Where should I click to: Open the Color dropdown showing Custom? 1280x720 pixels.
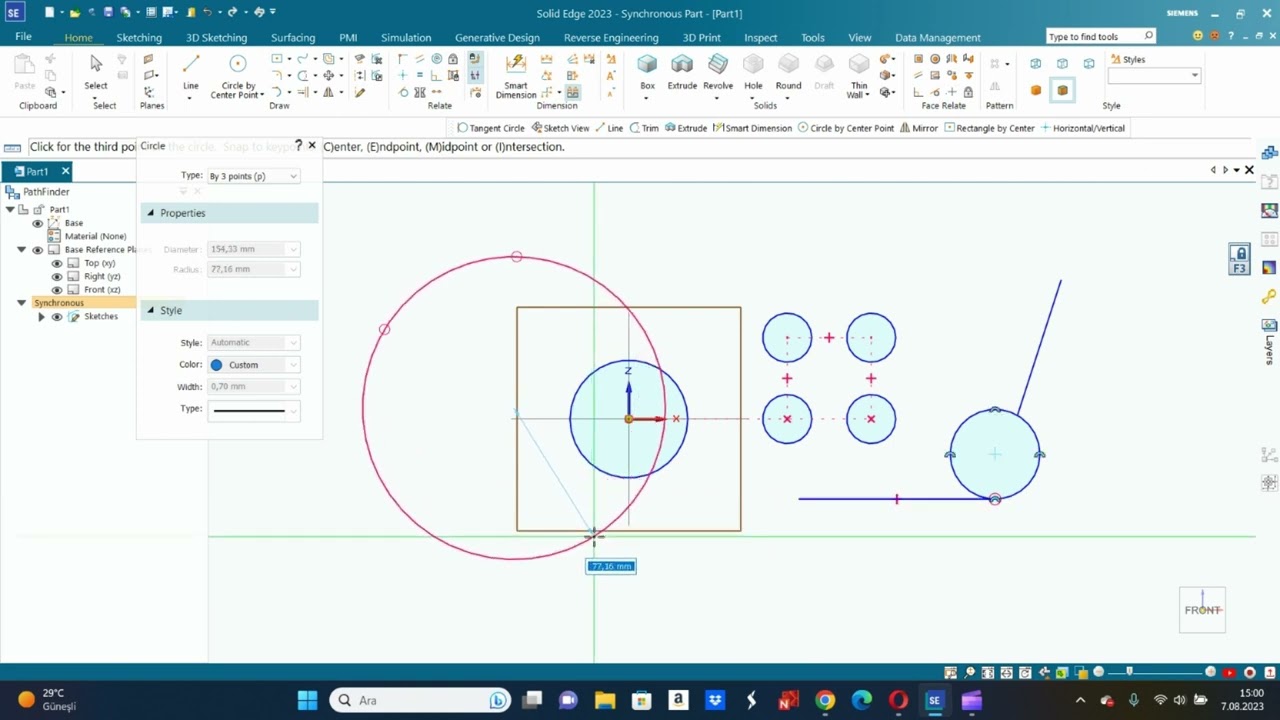coord(253,365)
